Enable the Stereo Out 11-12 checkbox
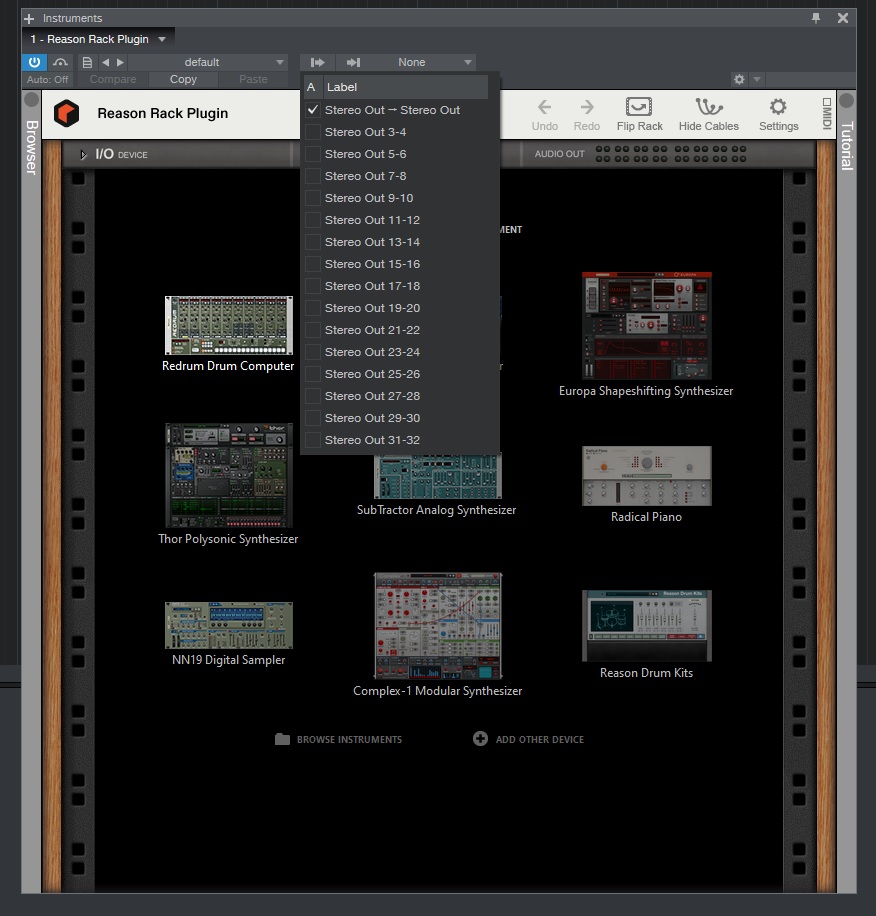The height and width of the screenshot is (916, 876). tap(313, 220)
